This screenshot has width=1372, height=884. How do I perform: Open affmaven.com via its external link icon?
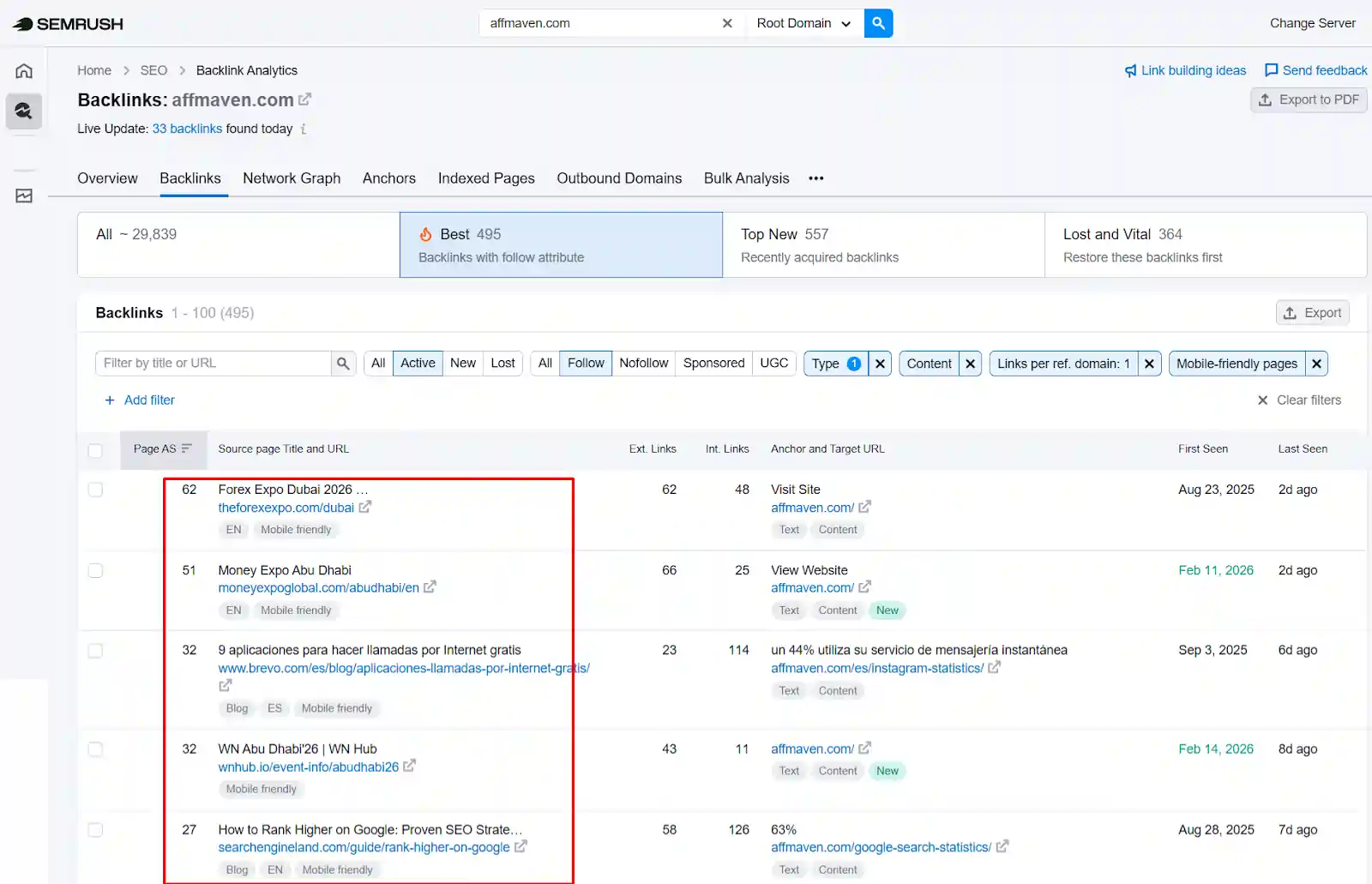(x=305, y=99)
